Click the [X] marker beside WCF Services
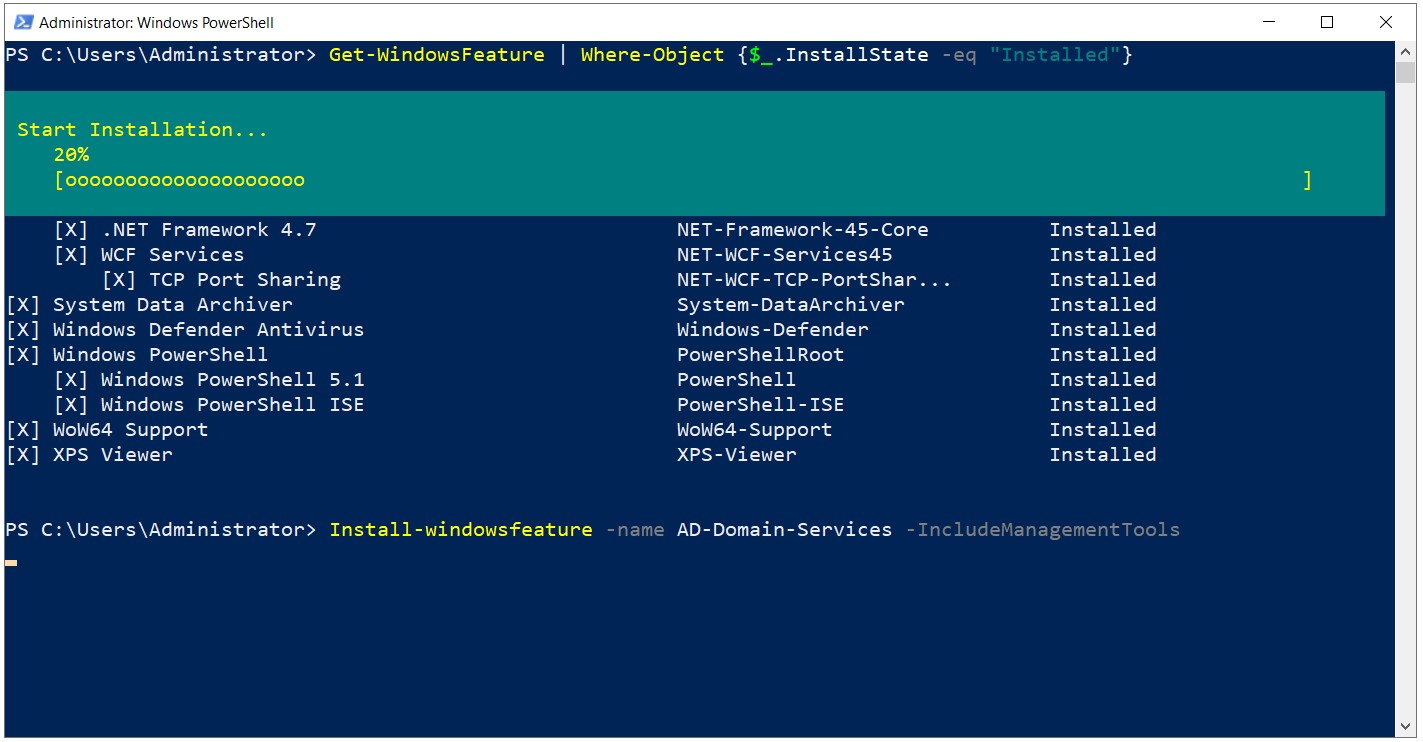This screenshot has width=1423, height=742. (x=71, y=254)
